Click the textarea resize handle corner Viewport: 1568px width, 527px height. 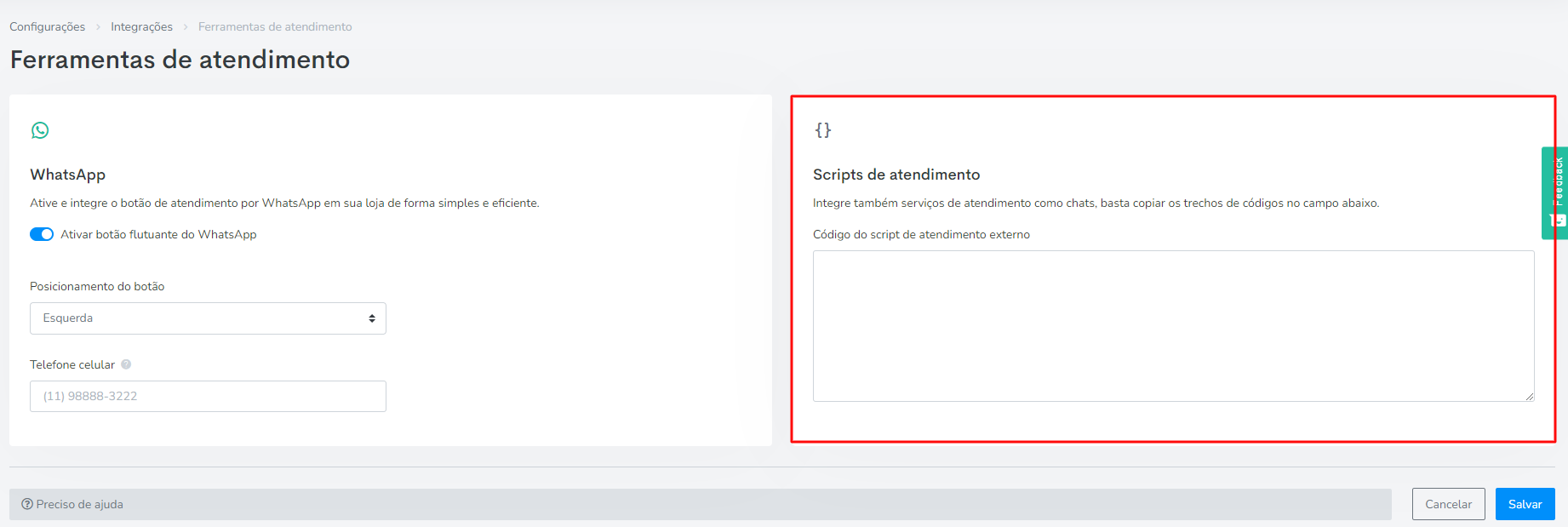pyautogui.click(x=1530, y=397)
